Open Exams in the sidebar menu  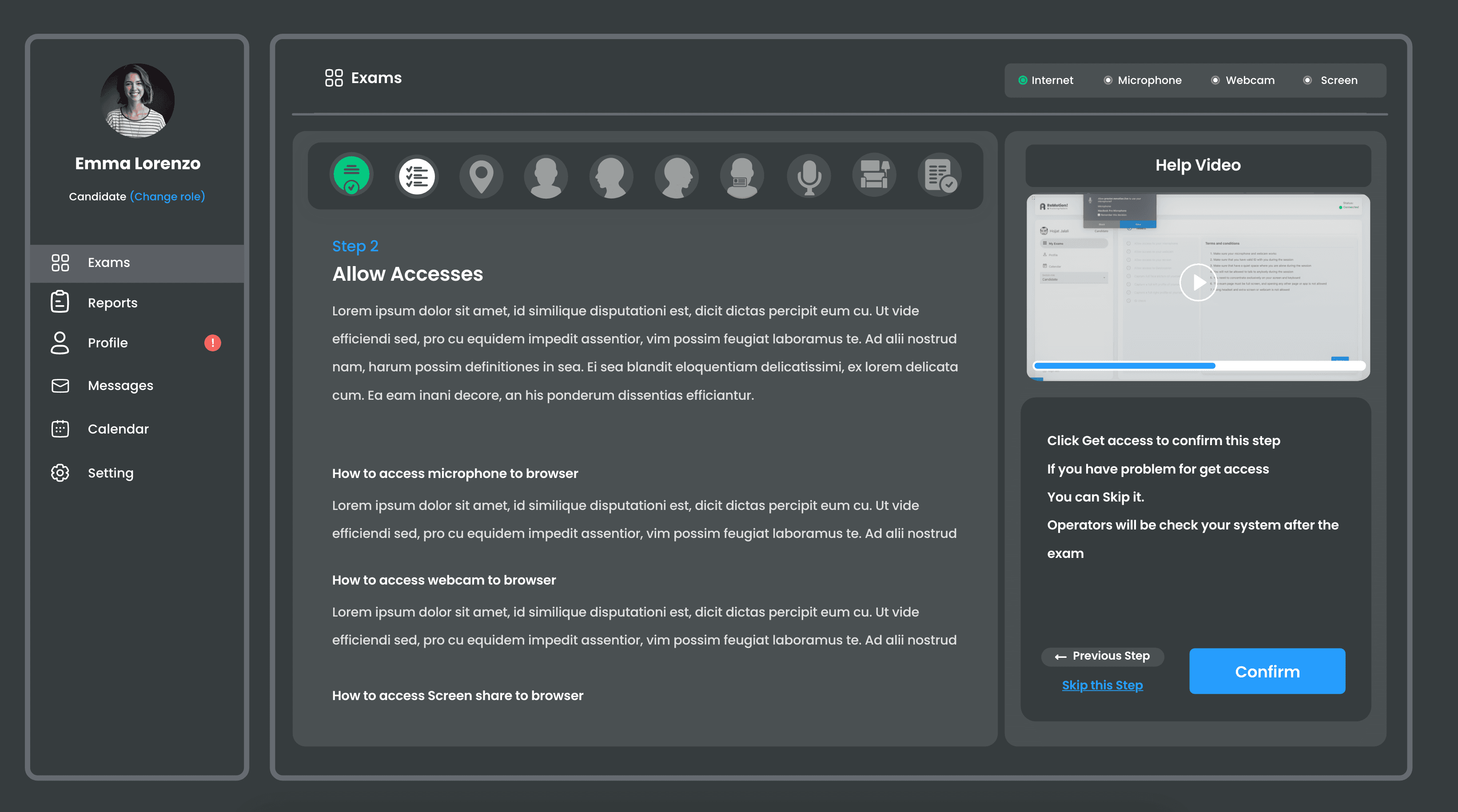coord(137,263)
